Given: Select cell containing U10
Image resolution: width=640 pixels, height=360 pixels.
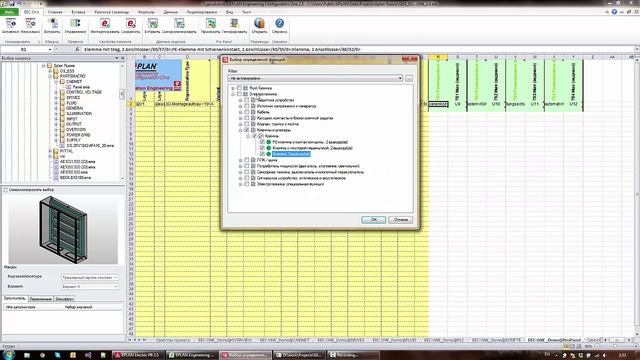Looking at the screenshot, I should pos(496,104).
